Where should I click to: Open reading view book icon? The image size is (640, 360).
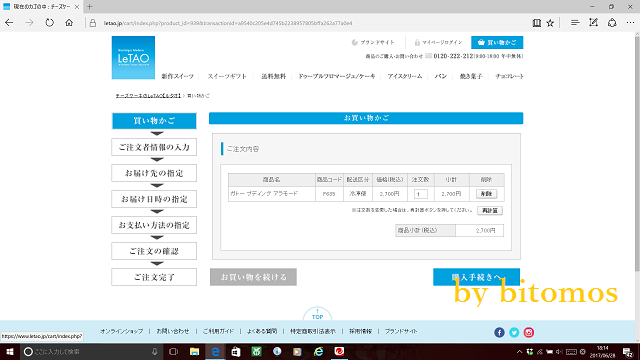pyautogui.click(x=537, y=23)
